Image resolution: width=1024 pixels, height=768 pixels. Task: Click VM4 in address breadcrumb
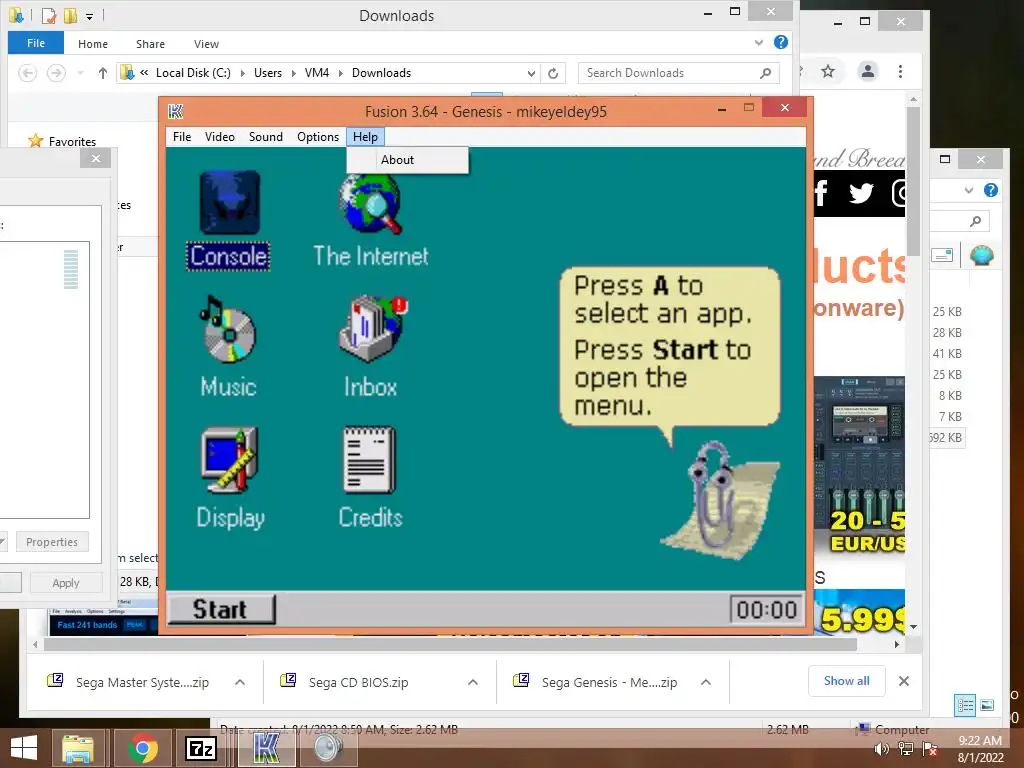317,73
